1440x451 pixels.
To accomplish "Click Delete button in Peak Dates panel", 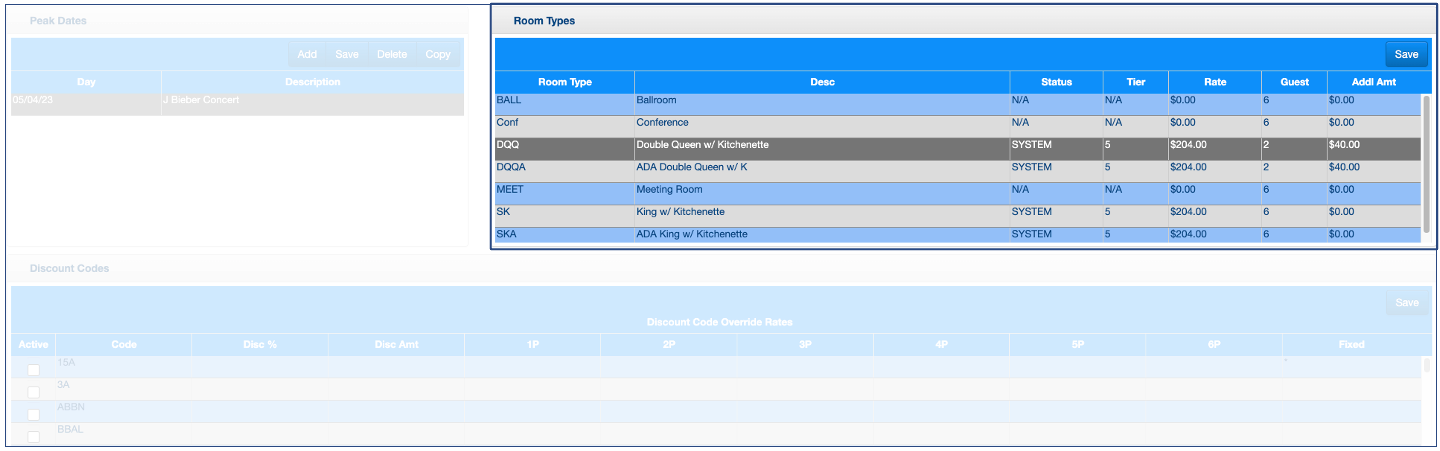I will tap(391, 55).
